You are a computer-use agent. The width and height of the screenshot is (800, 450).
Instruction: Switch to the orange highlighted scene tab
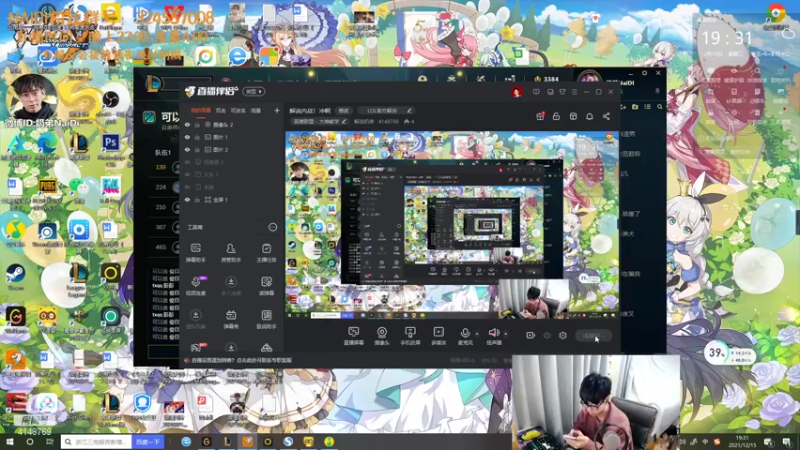point(201,110)
